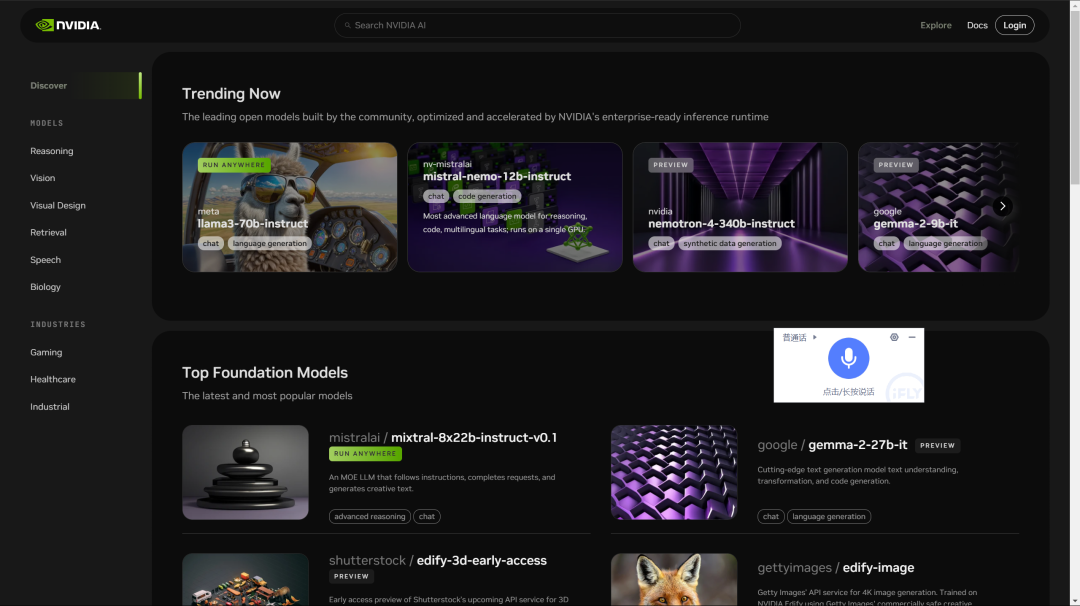Click PREVIEW badge beside gemma-2-27b-it
The image size is (1080, 606).
pyautogui.click(x=937, y=446)
